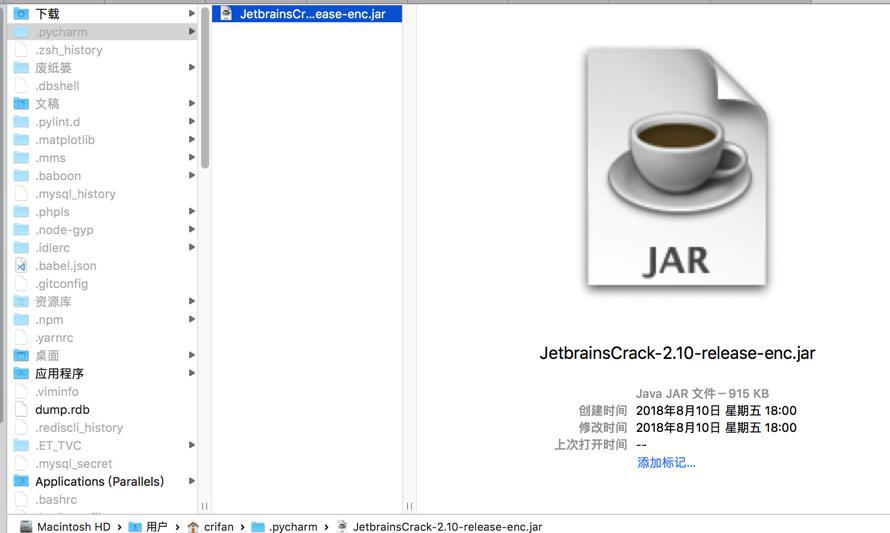Click the .ET_TVC folder icon
The width and height of the screenshot is (890, 533).
pyautogui.click(x=21, y=445)
